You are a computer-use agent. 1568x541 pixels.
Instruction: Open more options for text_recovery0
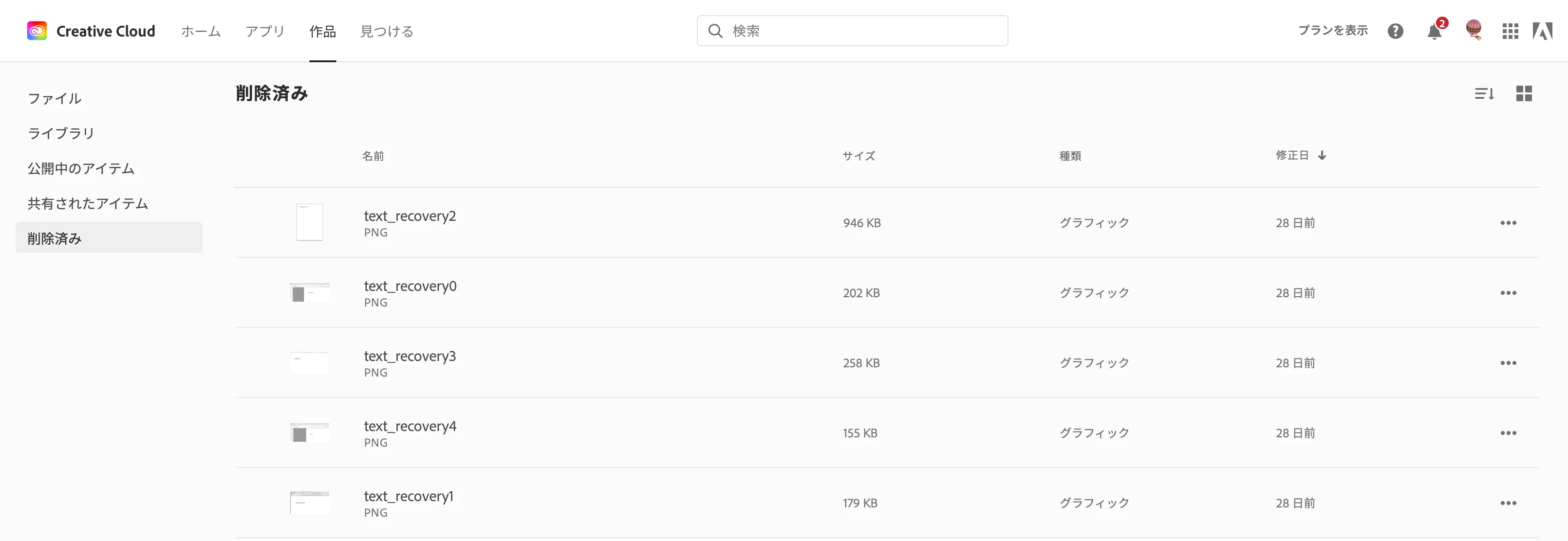click(1508, 293)
